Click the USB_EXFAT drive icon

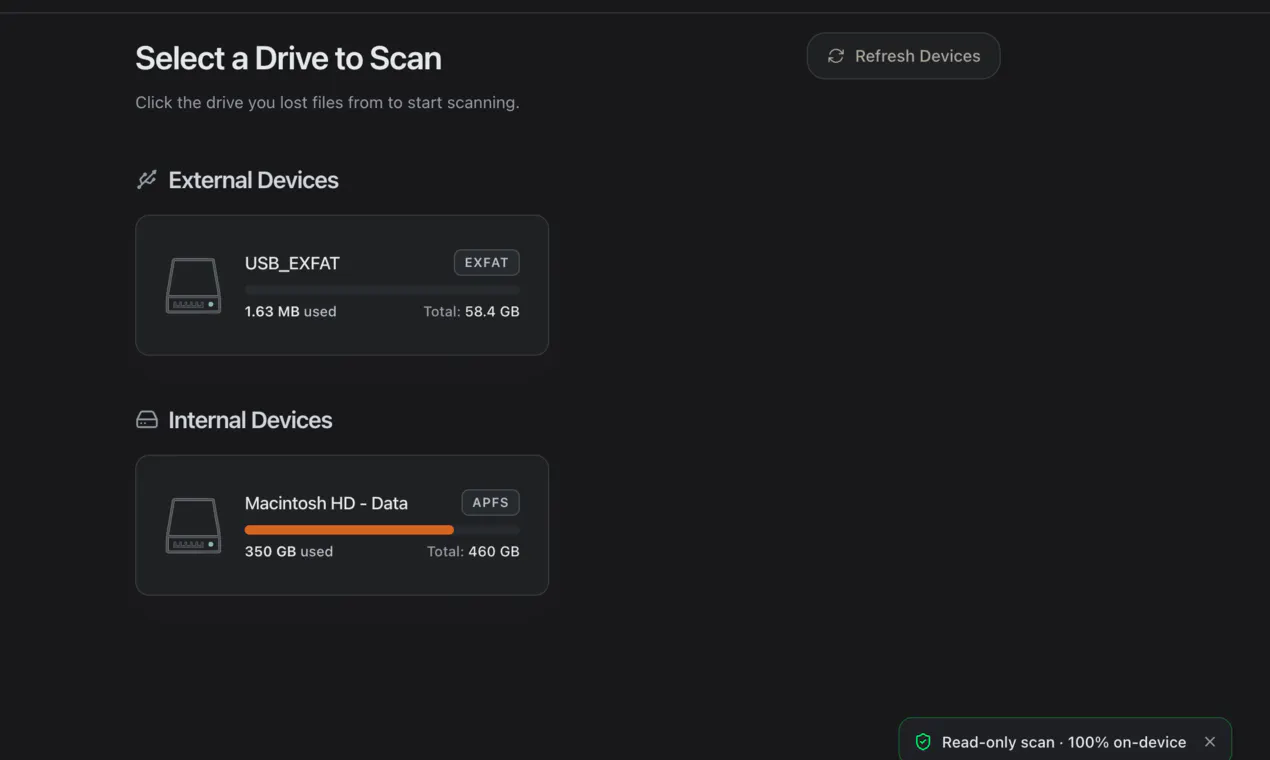[193, 286]
